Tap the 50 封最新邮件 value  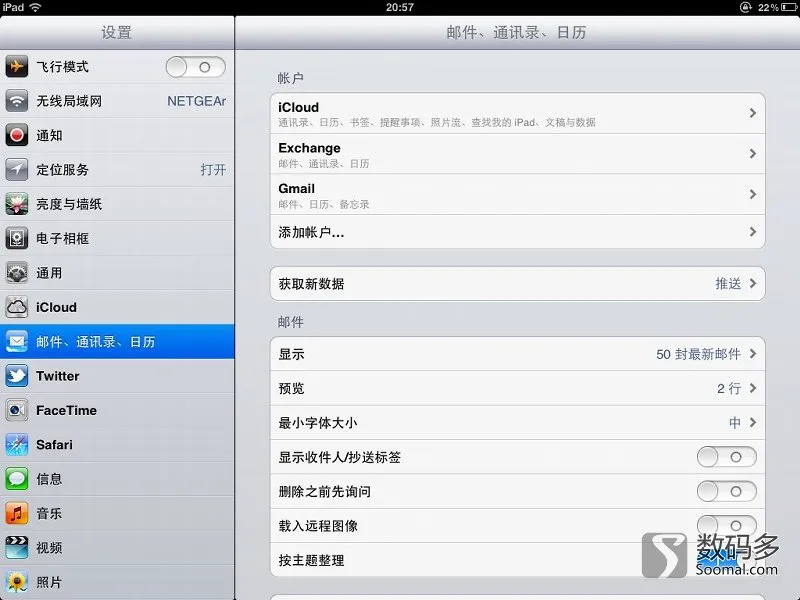(698, 354)
